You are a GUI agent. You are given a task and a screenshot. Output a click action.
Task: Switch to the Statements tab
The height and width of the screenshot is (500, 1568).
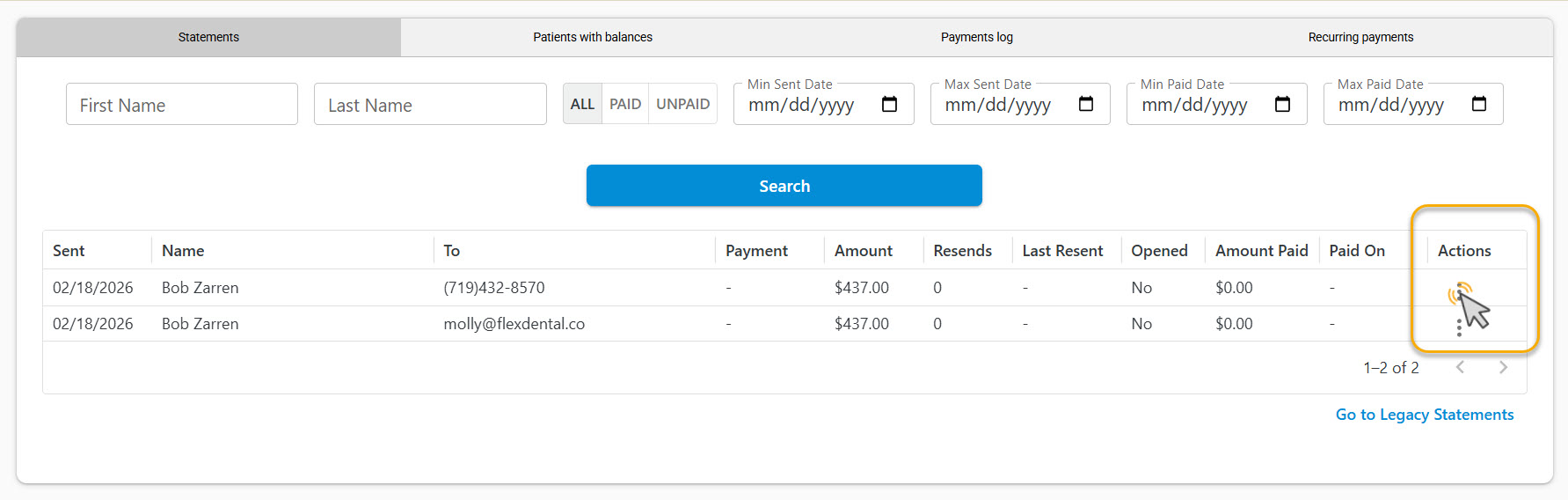(x=208, y=37)
